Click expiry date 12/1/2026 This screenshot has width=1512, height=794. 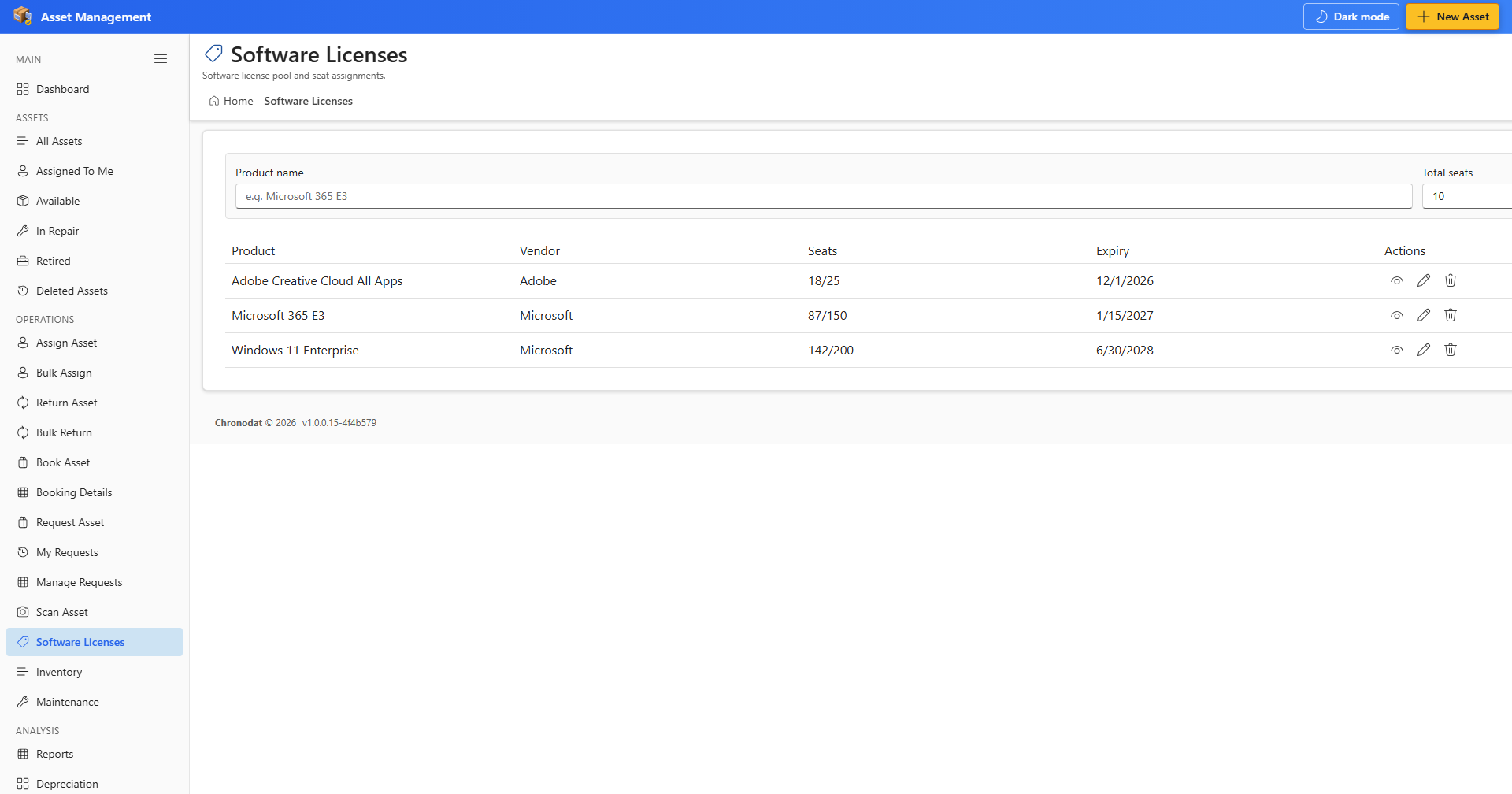pos(1125,281)
